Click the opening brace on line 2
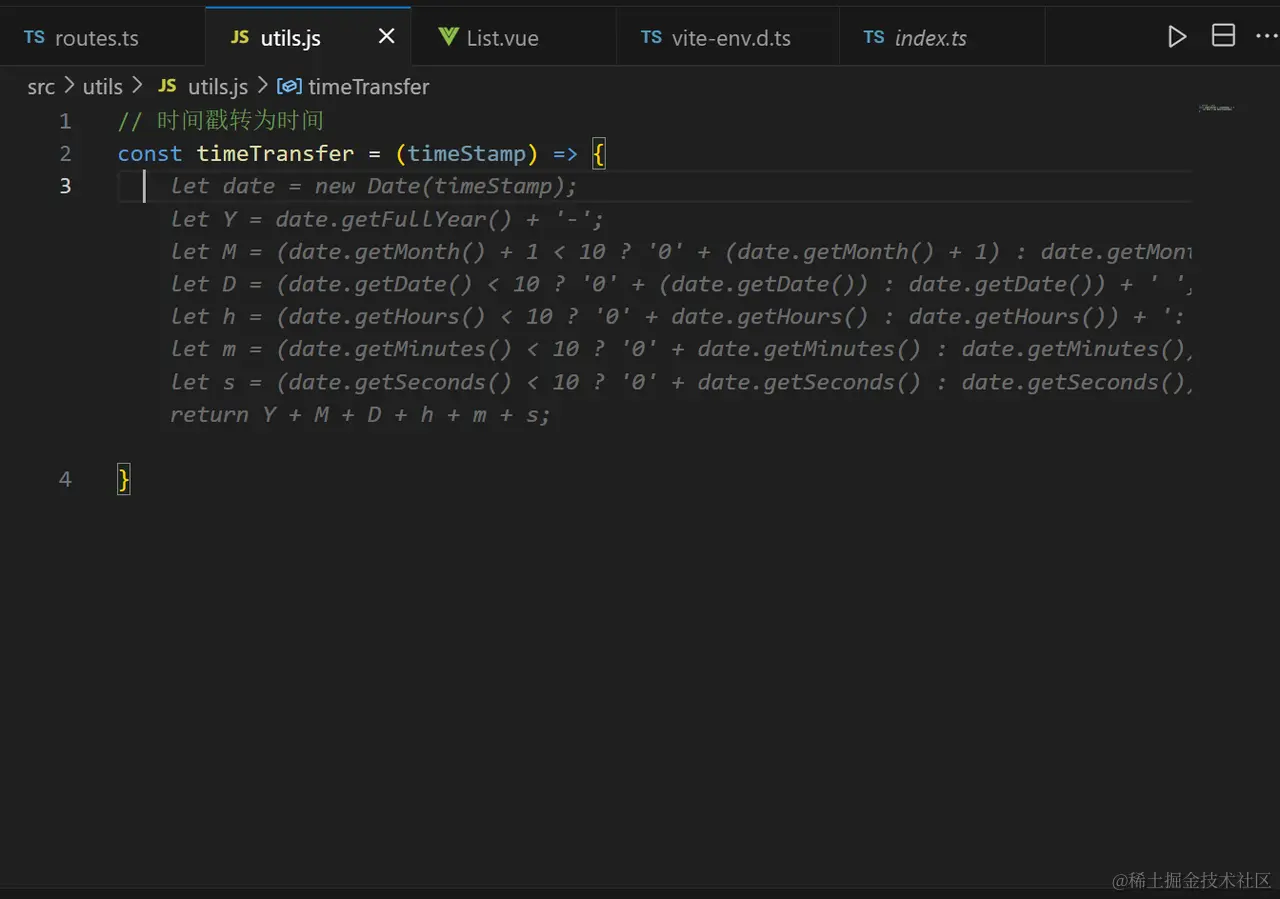The width and height of the screenshot is (1280, 899). 599,154
